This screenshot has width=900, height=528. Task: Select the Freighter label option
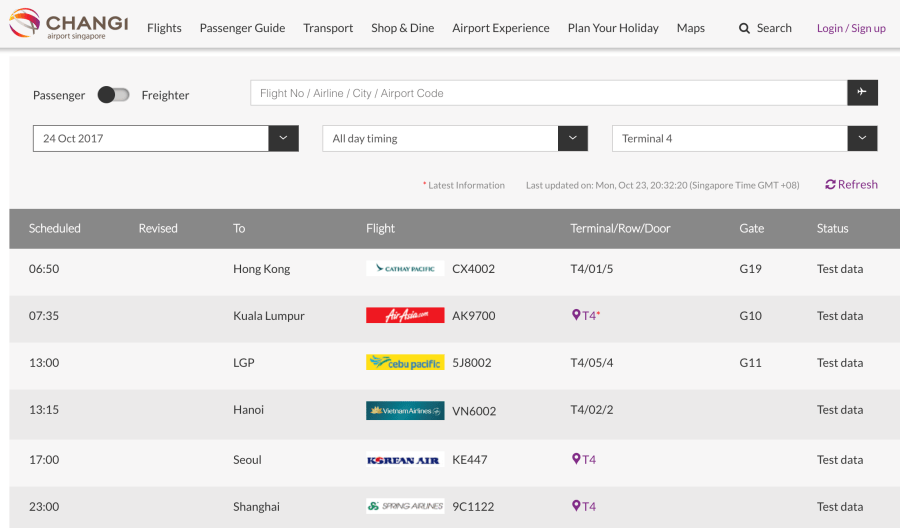(165, 95)
